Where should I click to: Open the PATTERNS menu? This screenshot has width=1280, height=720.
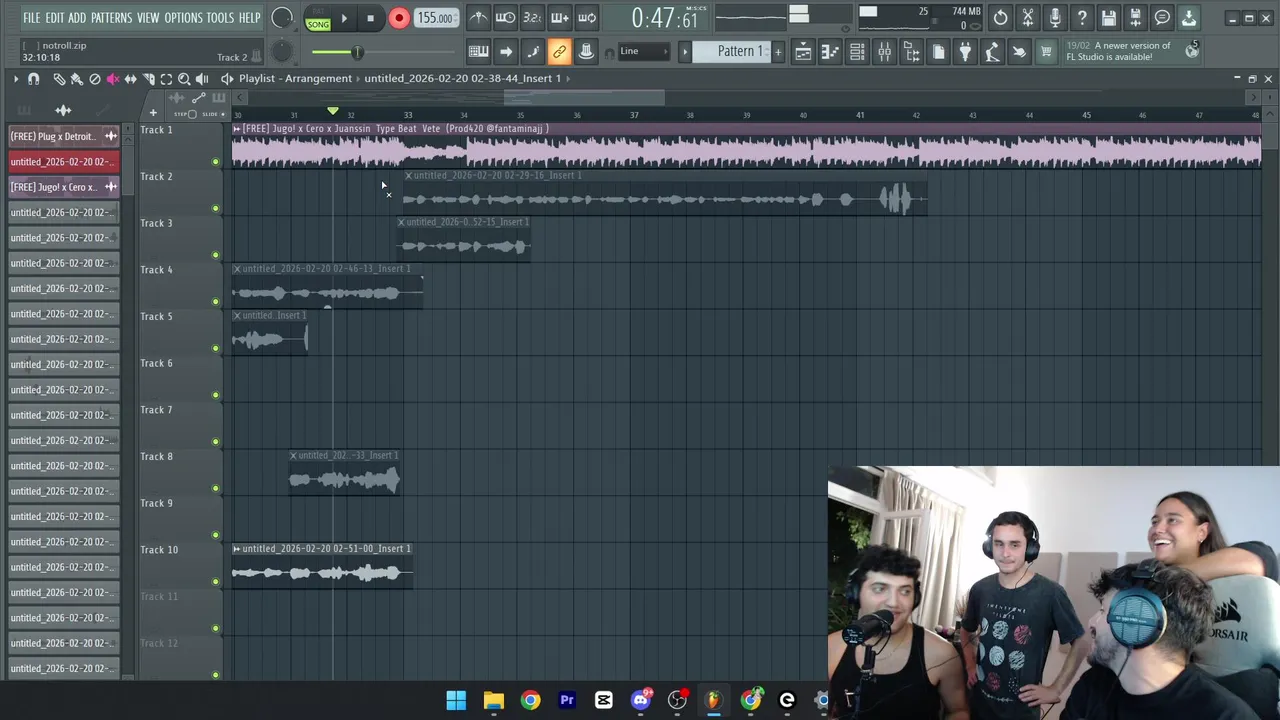[x=111, y=18]
